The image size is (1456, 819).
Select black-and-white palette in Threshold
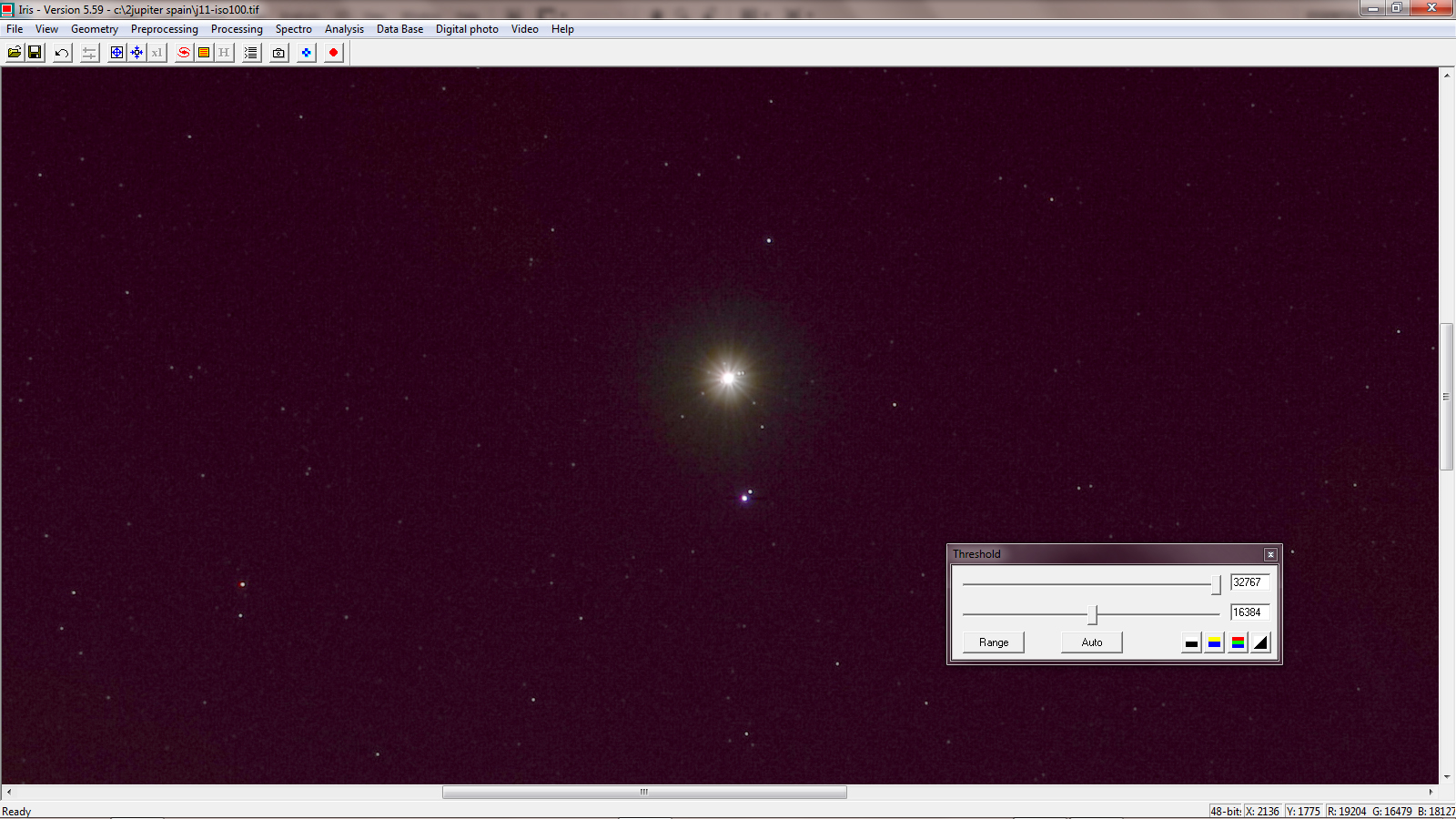pyautogui.click(x=1191, y=642)
